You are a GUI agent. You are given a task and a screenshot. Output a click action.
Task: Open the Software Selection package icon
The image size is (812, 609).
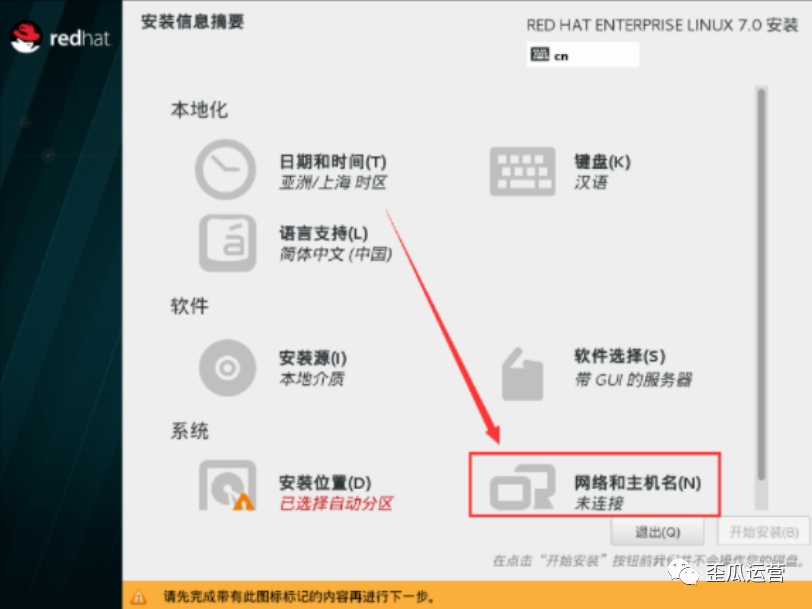pyautogui.click(x=522, y=374)
